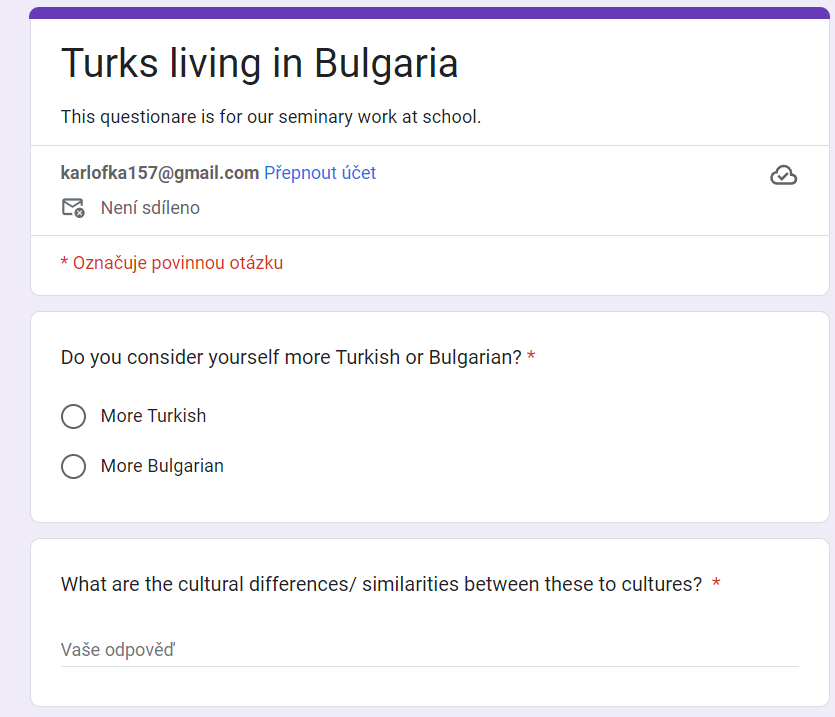Click the required asterisk on cultural question
835x717 pixels.
coord(716,582)
